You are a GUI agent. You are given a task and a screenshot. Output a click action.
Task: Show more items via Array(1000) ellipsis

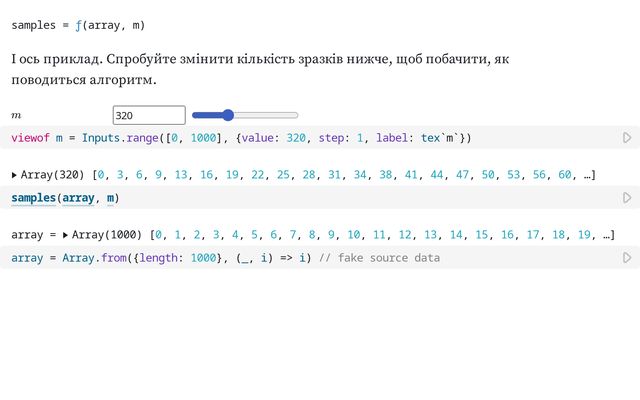609,235
